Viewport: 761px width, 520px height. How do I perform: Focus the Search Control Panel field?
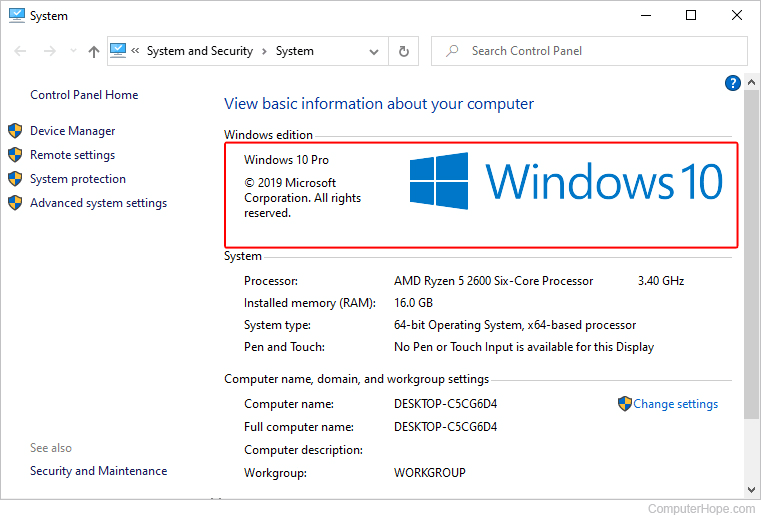tap(589, 51)
